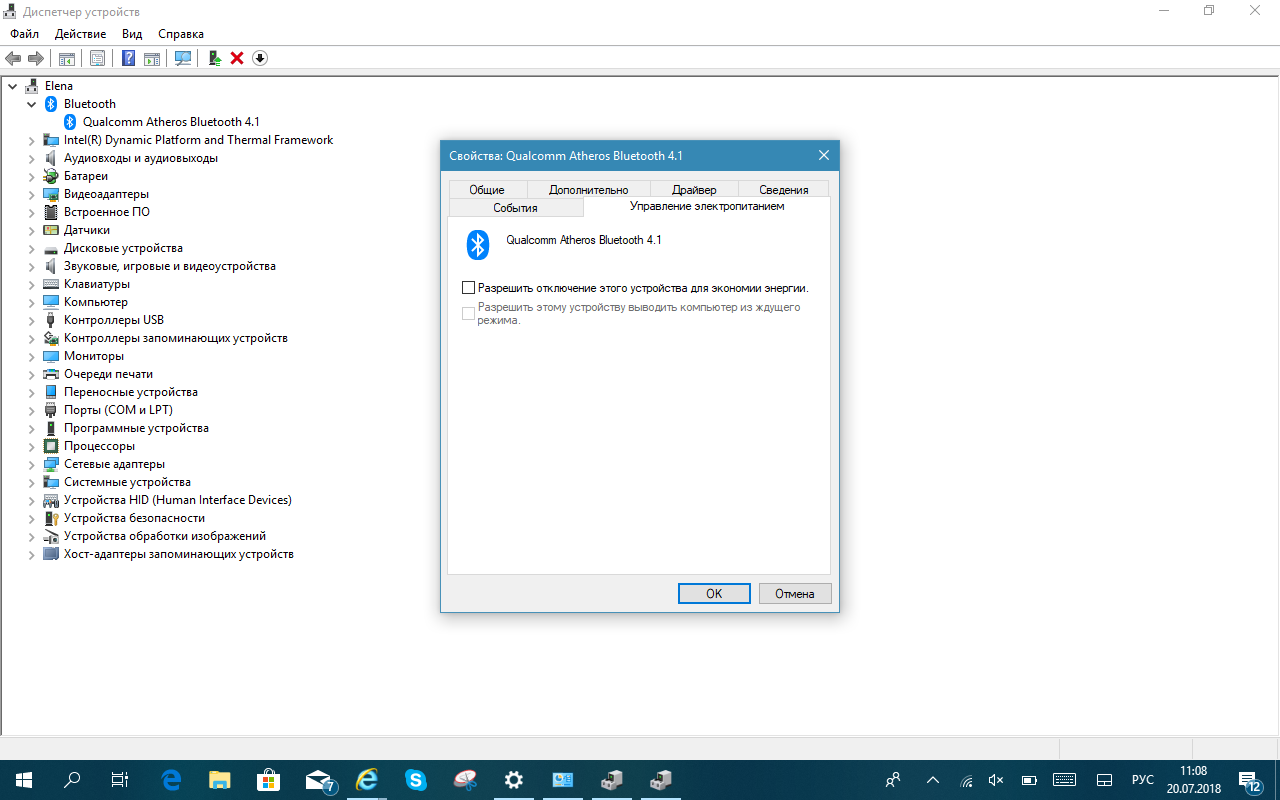This screenshot has width=1280, height=800.
Task: Click the Bluetooth category icon in tree
Action: tap(51, 104)
